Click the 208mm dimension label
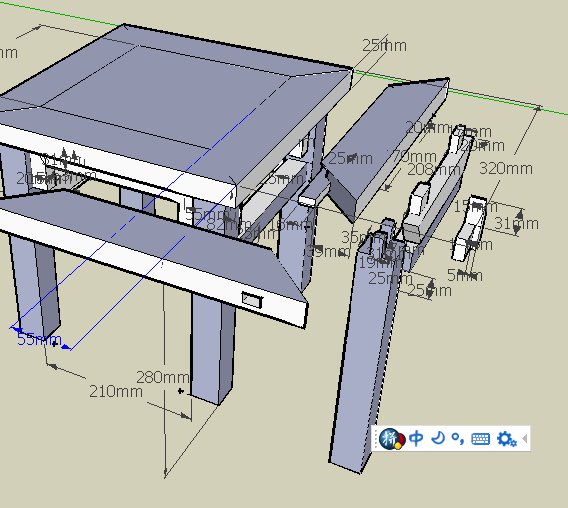568x508 pixels. pos(434,169)
